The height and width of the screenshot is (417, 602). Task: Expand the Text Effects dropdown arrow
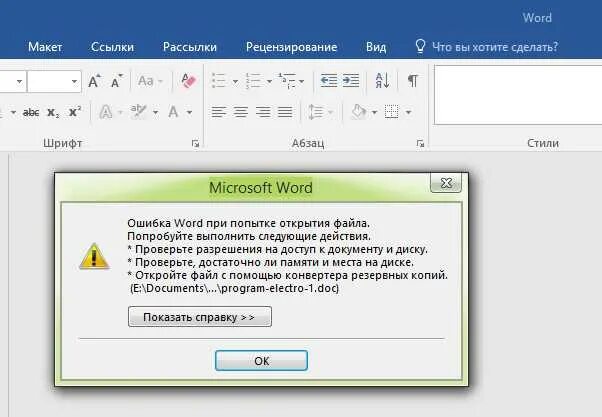pos(120,113)
